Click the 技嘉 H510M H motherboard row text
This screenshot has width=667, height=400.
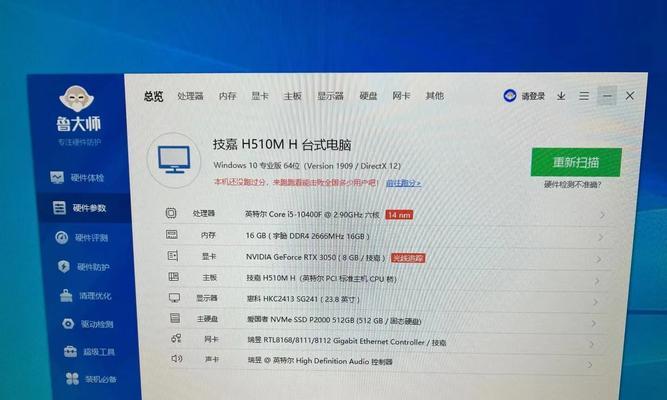click(322, 278)
